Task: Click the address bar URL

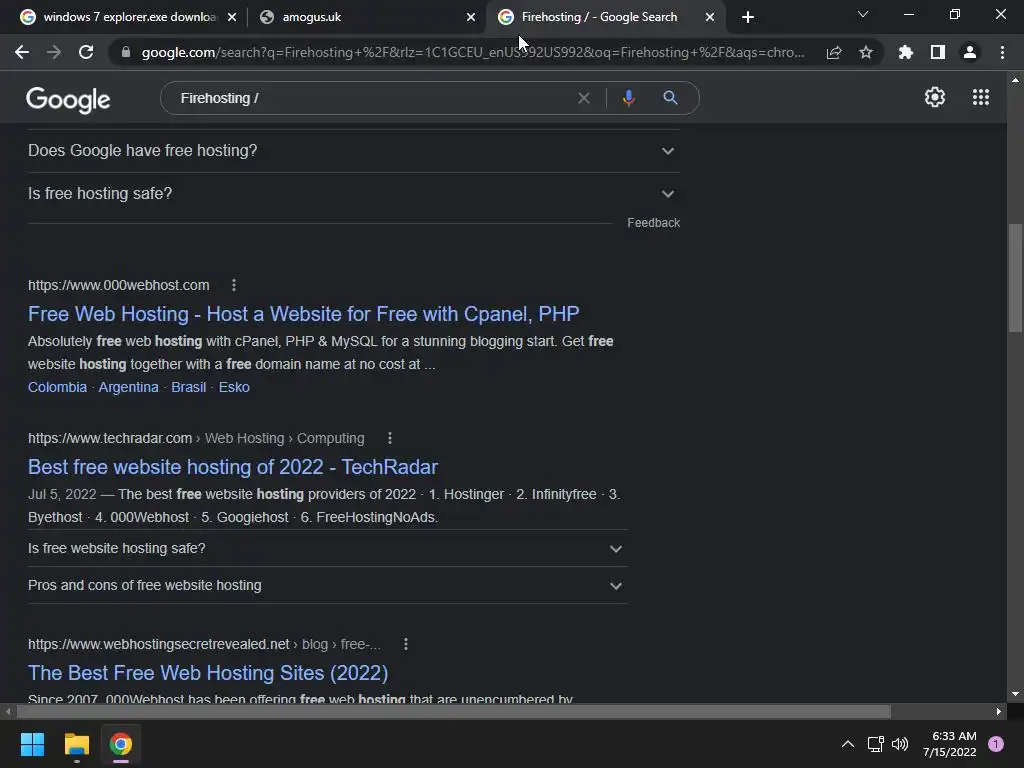Action: point(473,52)
